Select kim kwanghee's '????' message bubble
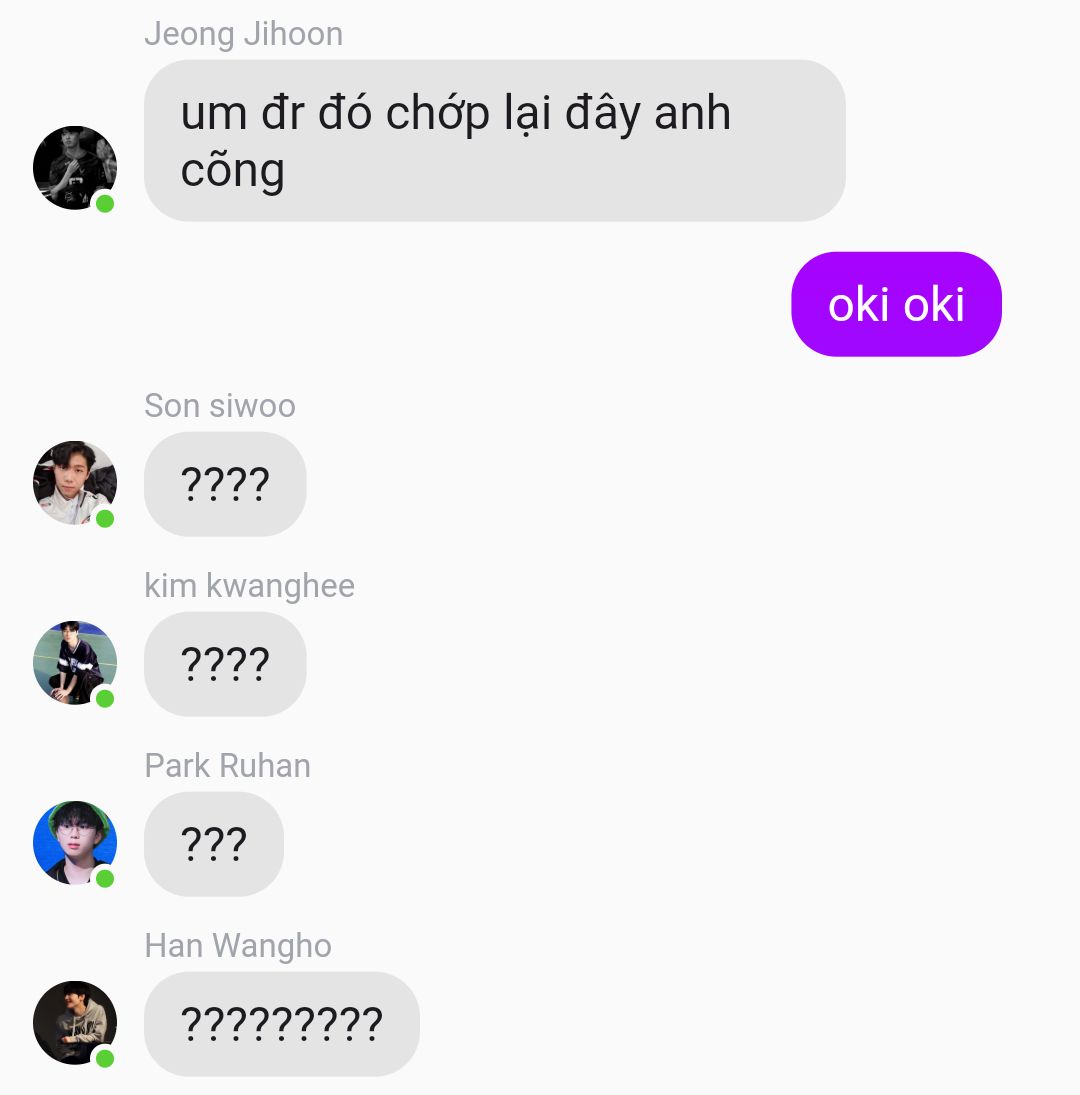This screenshot has height=1095, width=1080. click(225, 664)
